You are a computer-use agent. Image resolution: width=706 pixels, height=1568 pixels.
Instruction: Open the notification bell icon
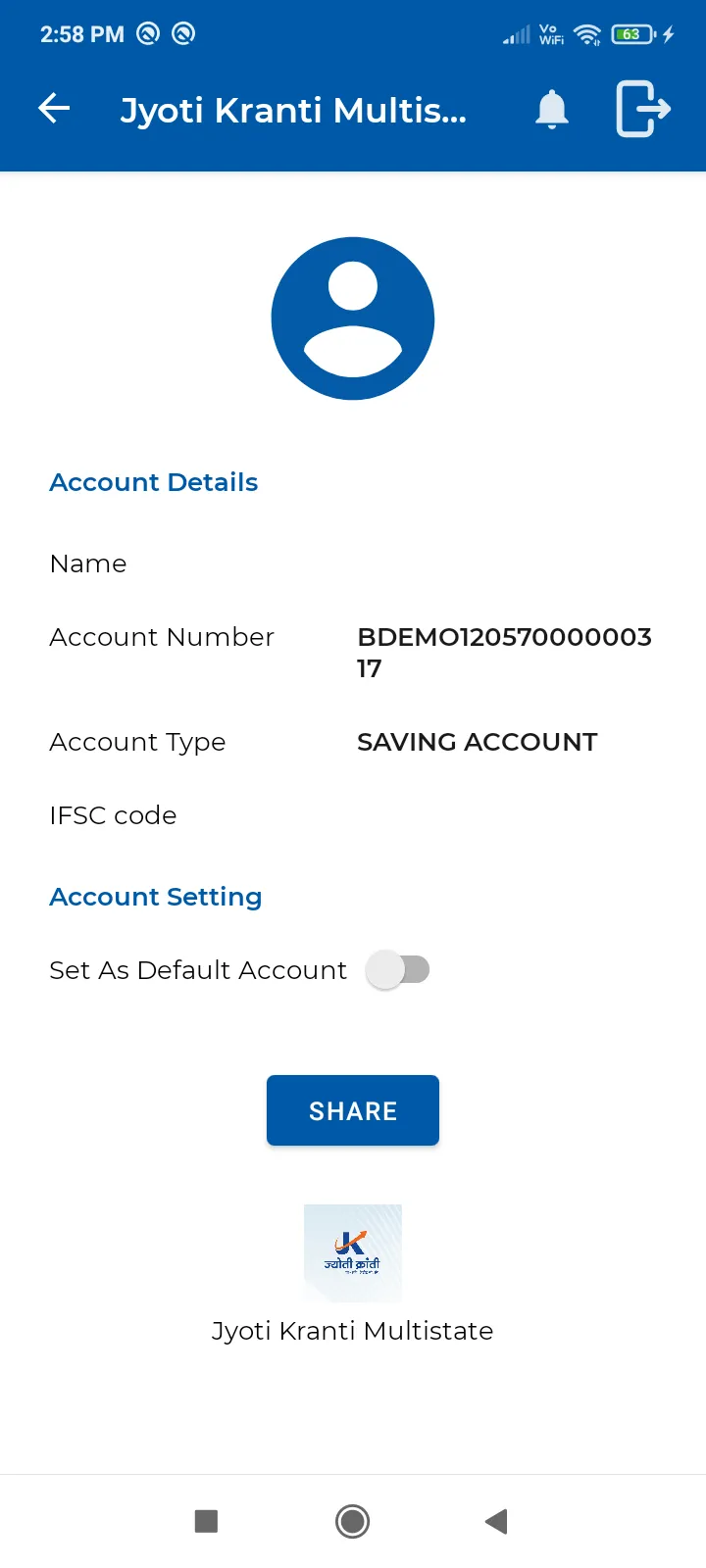click(550, 109)
